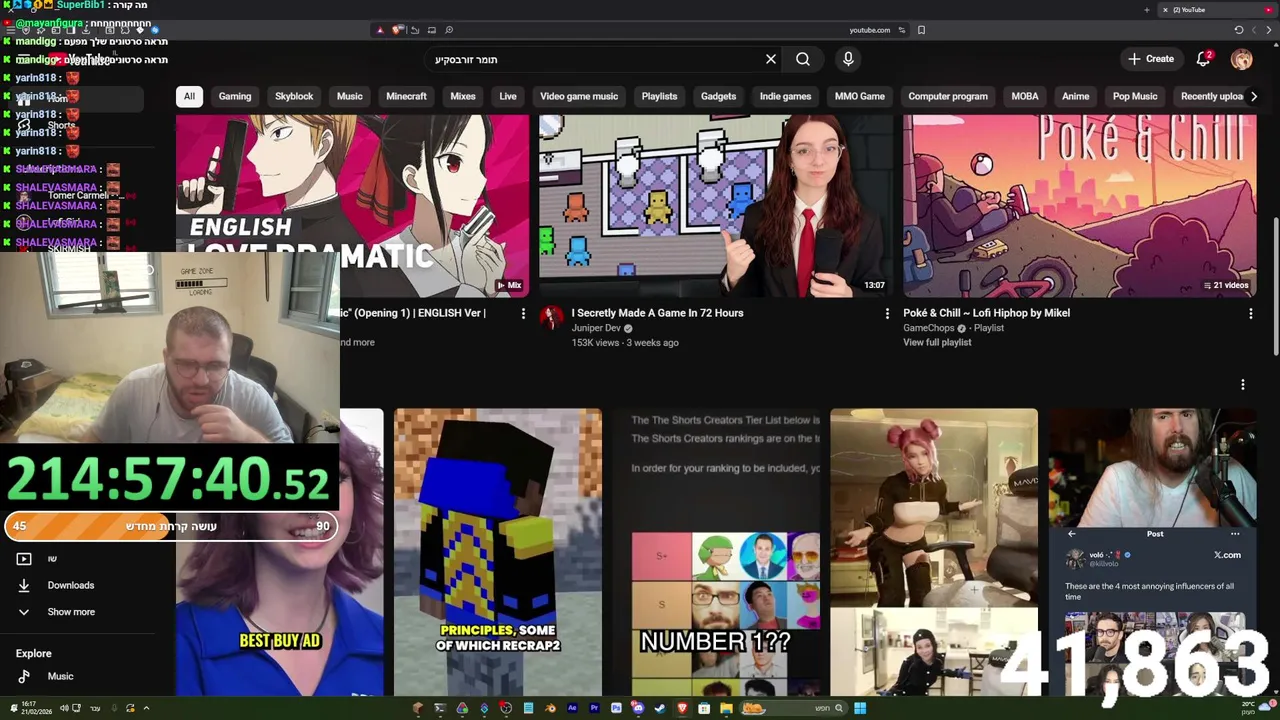Image resolution: width=1280 pixels, height=720 pixels.
Task: Open the Best Buy Ad short
Action: pos(279,552)
